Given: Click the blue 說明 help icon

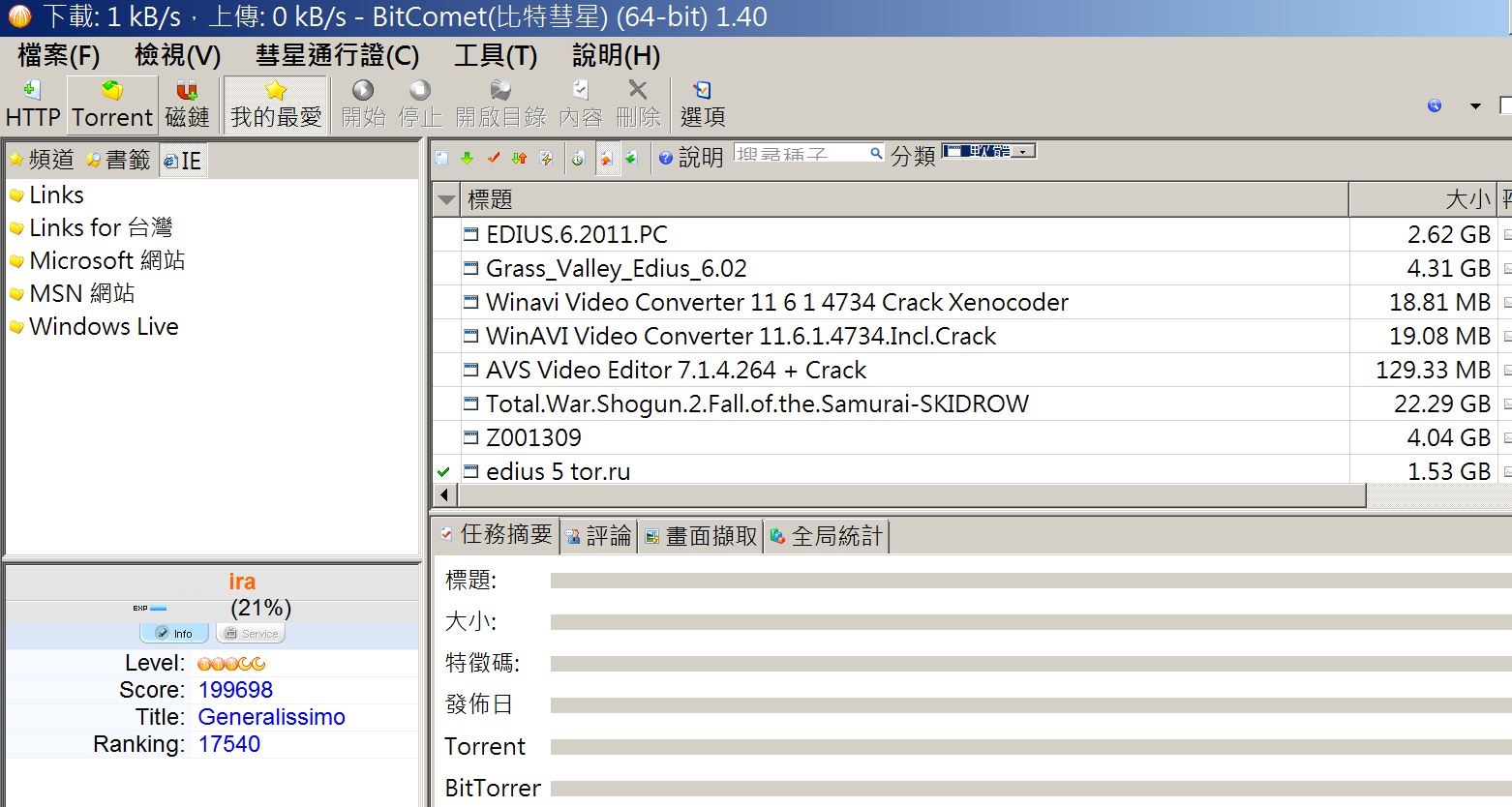Looking at the screenshot, I should 666,158.
